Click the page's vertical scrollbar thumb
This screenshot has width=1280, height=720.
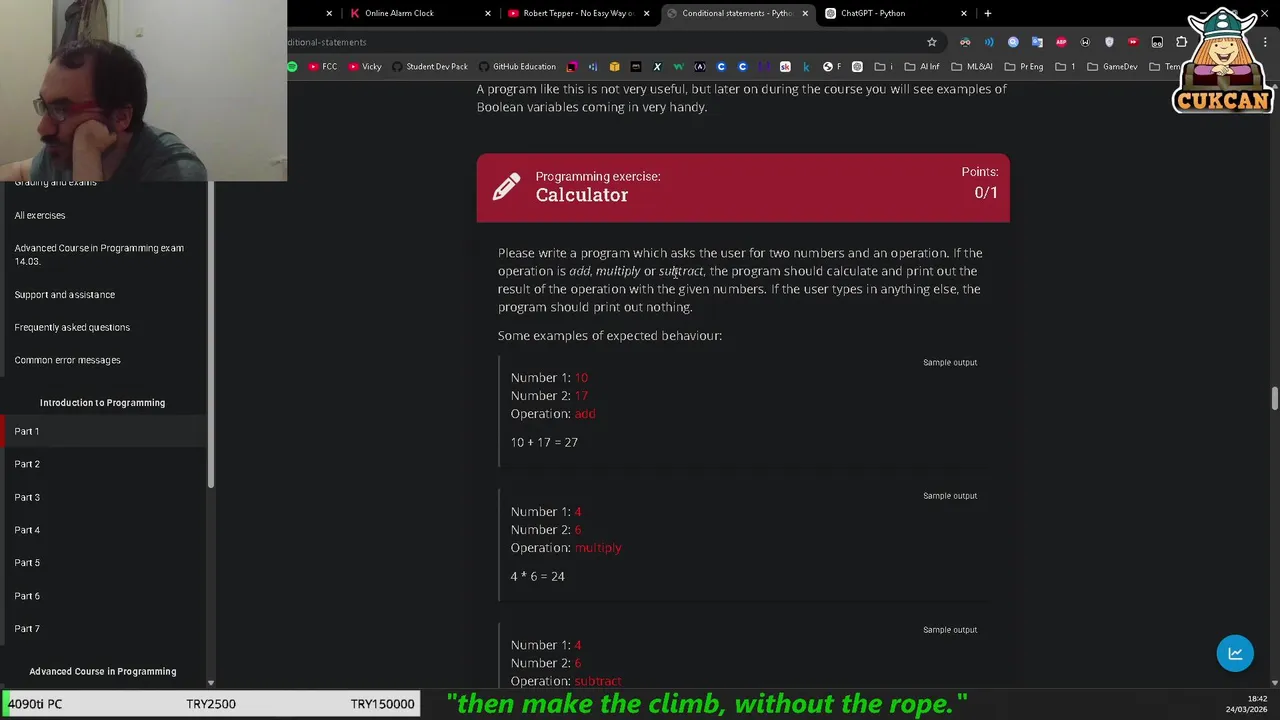coord(1274,398)
